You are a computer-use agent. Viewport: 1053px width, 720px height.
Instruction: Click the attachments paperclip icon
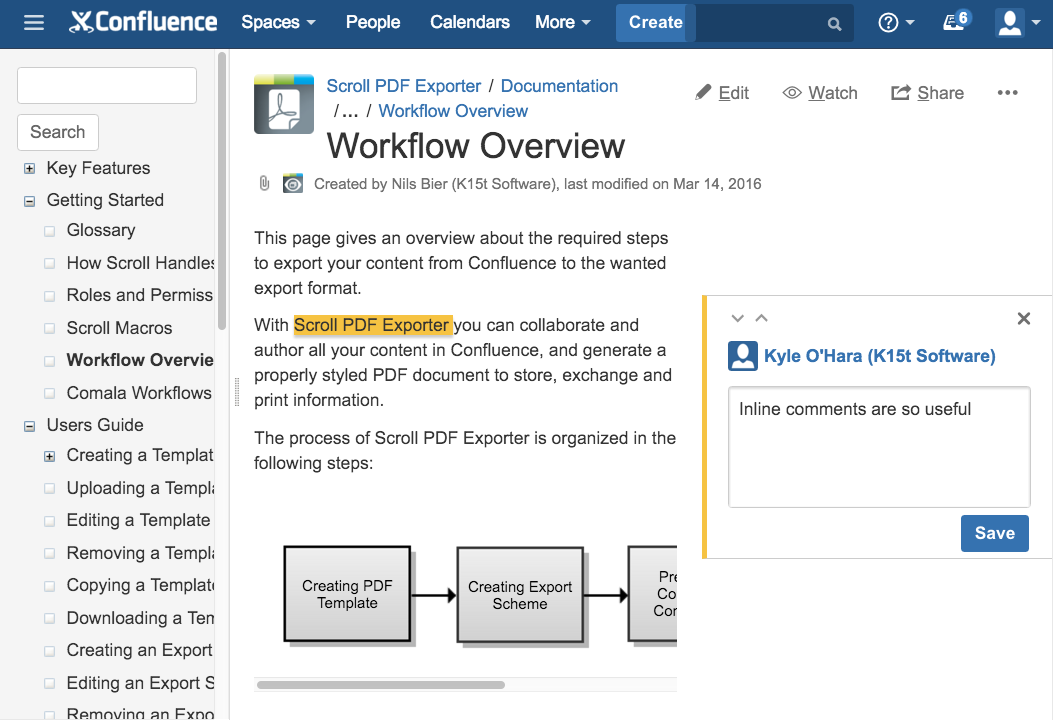click(x=264, y=184)
